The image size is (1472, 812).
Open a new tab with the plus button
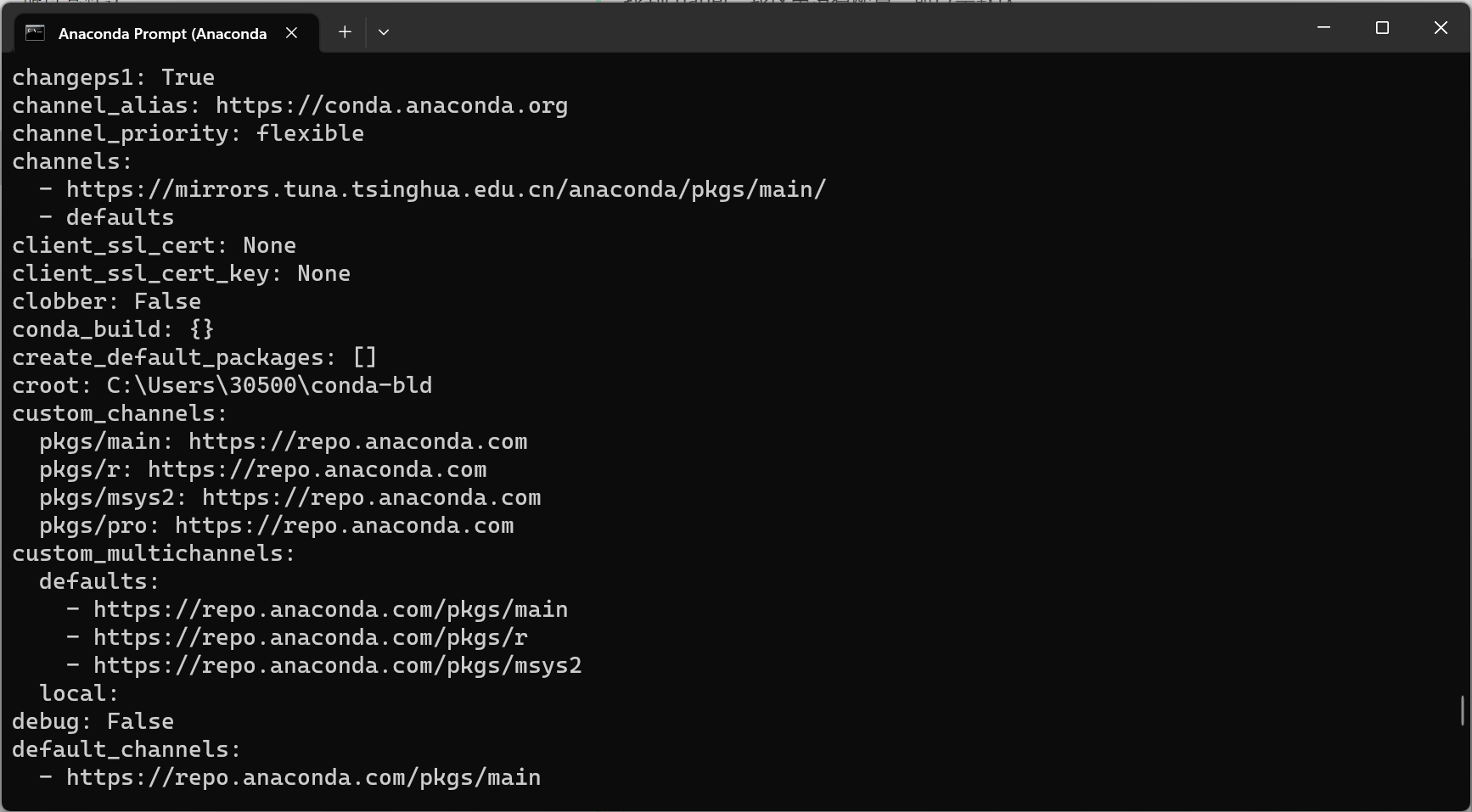pyautogui.click(x=345, y=32)
